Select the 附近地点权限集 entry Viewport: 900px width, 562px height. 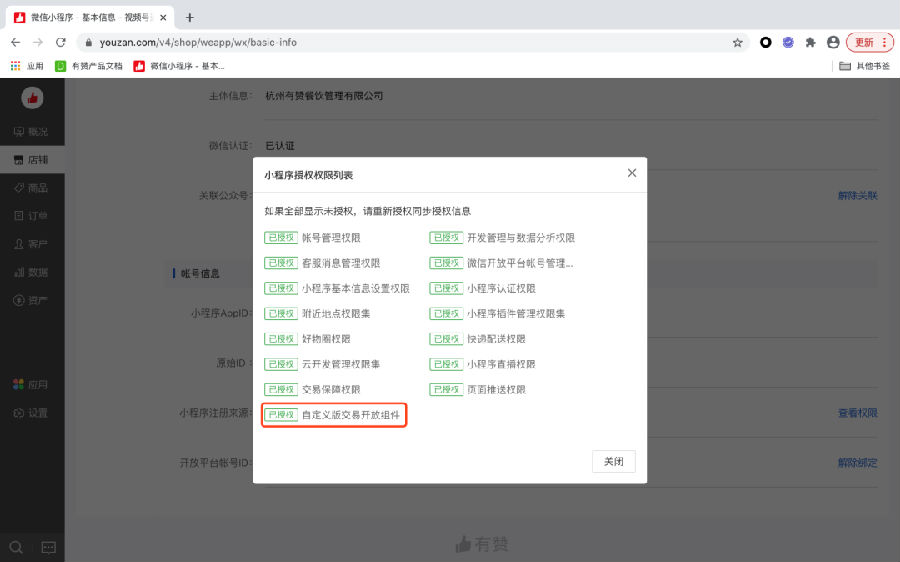336,313
